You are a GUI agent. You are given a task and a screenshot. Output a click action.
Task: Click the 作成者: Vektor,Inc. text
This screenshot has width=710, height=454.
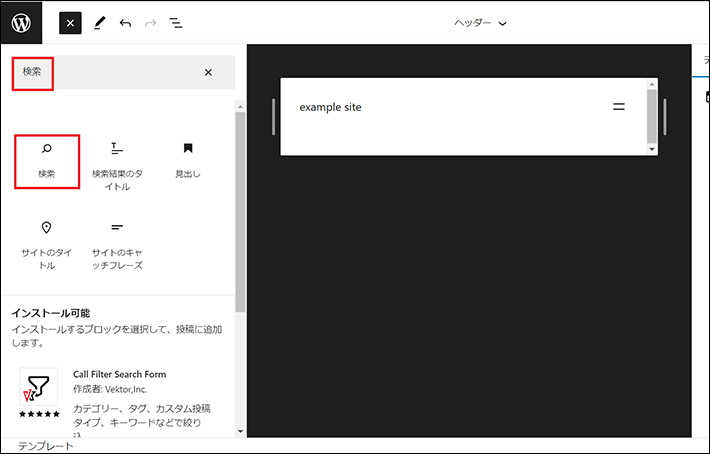click(110, 389)
